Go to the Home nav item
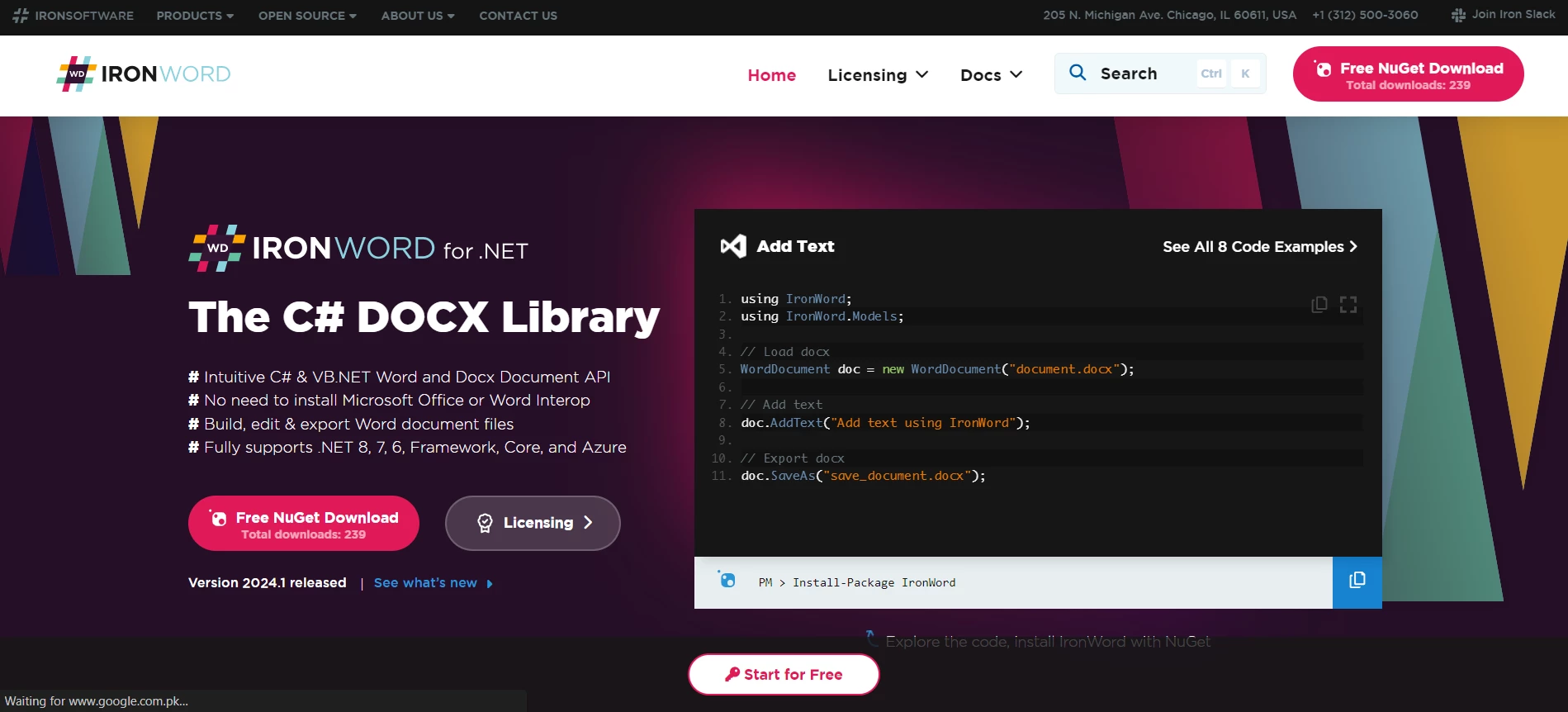 pos(771,75)
